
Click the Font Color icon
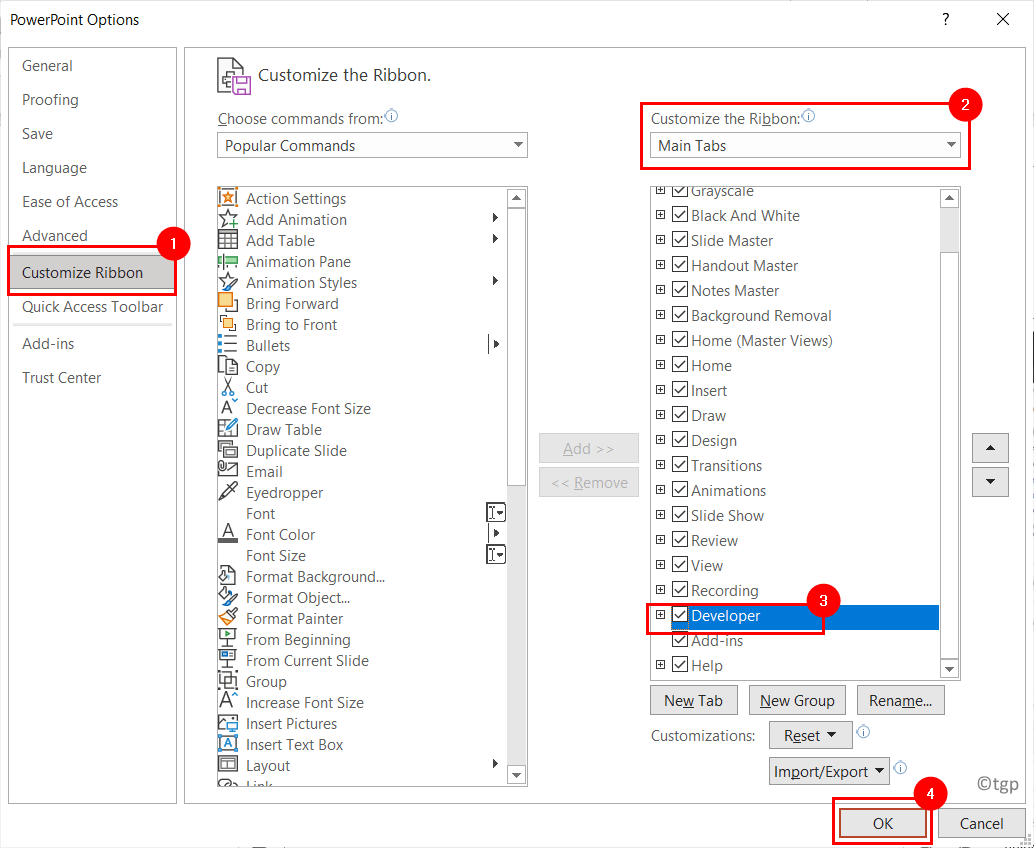(228, 533)
